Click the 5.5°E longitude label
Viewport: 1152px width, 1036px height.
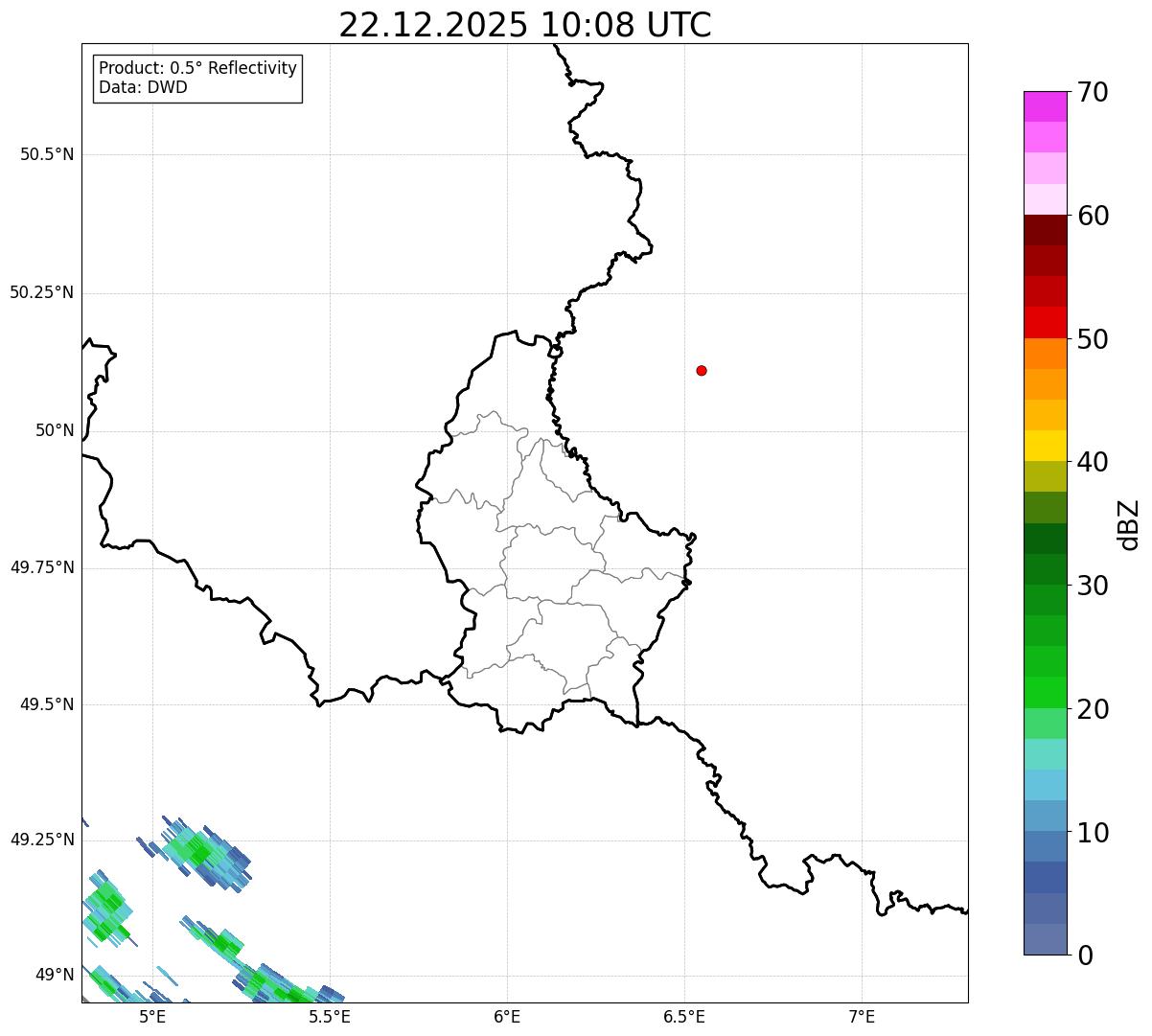pos(330,1016)
